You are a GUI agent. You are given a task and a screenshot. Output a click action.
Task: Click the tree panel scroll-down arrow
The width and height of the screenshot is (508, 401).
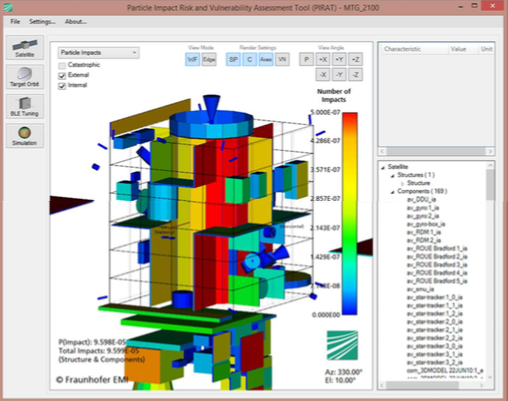[490, 377]
